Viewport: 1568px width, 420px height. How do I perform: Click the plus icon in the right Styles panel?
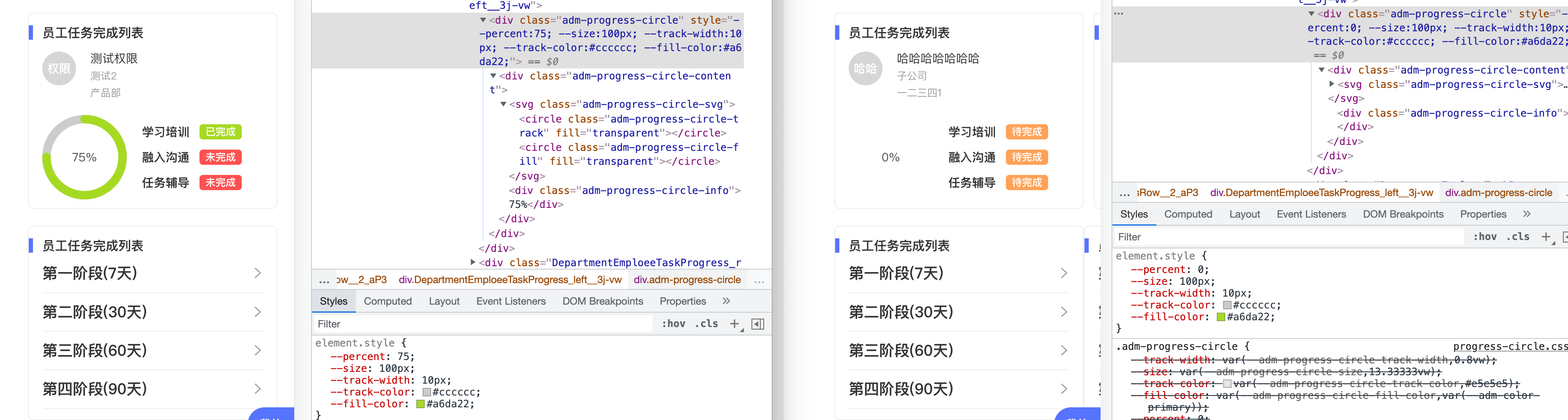pos(1547,237)
